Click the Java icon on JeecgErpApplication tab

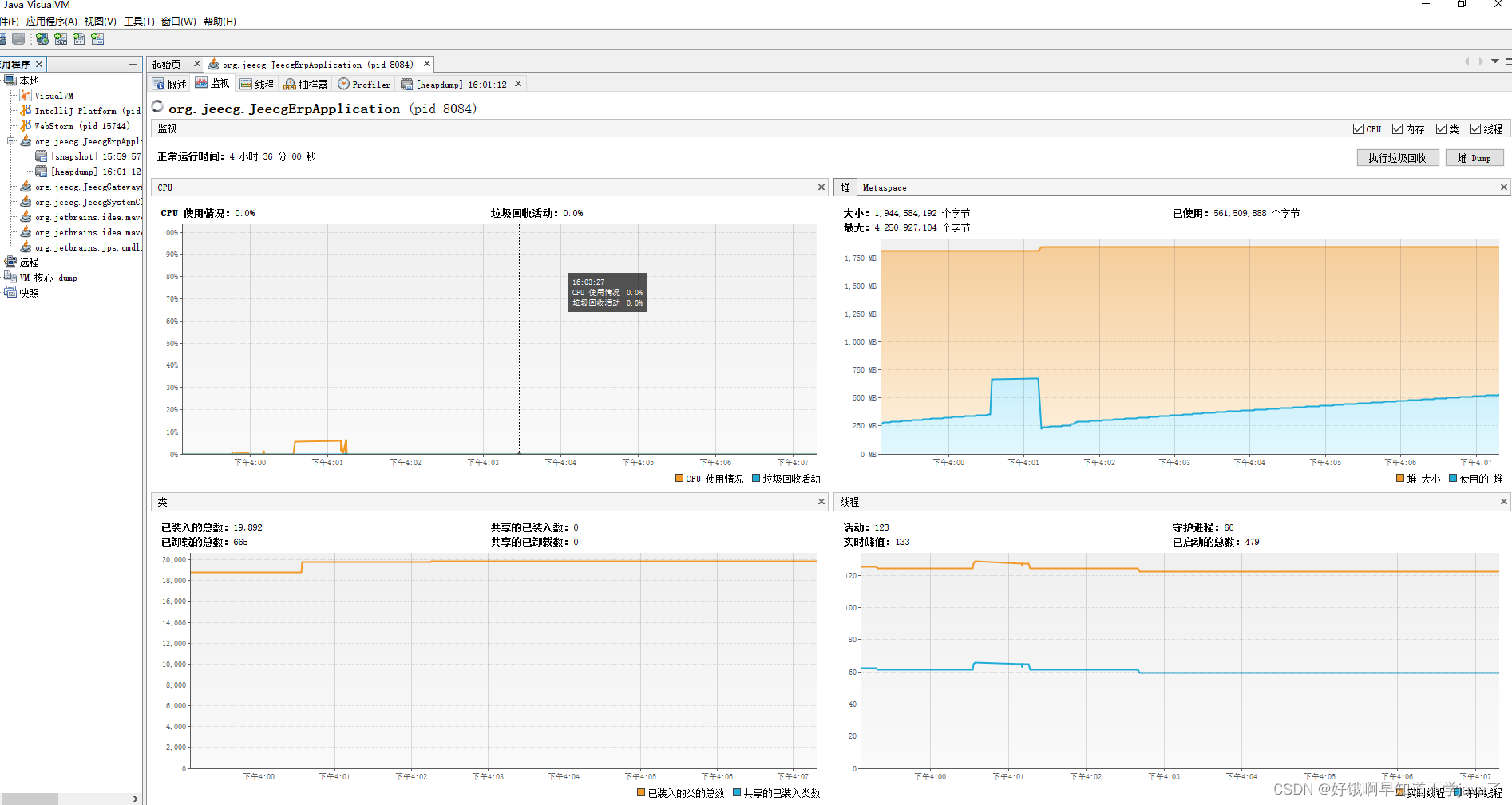click(x=214, y=65)
